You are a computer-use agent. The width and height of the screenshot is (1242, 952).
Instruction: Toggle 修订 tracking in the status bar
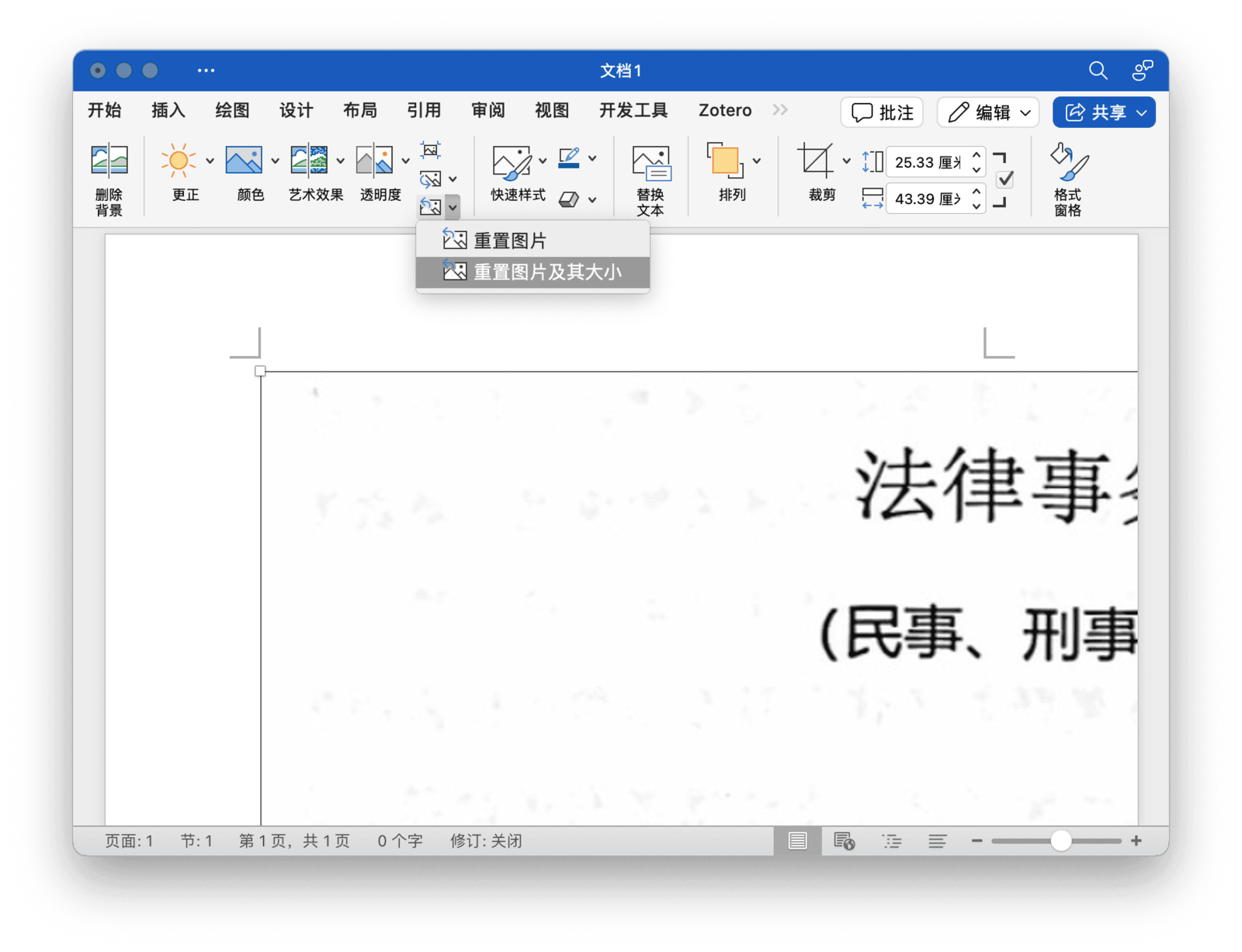[485, 840]
